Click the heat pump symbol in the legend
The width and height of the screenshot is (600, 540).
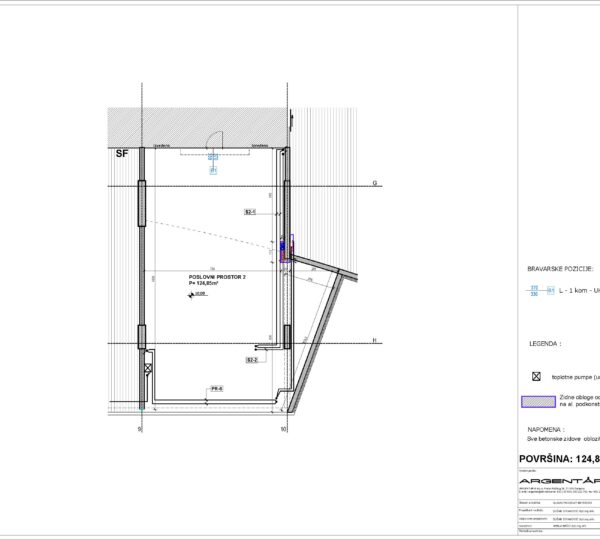point(537,377)
